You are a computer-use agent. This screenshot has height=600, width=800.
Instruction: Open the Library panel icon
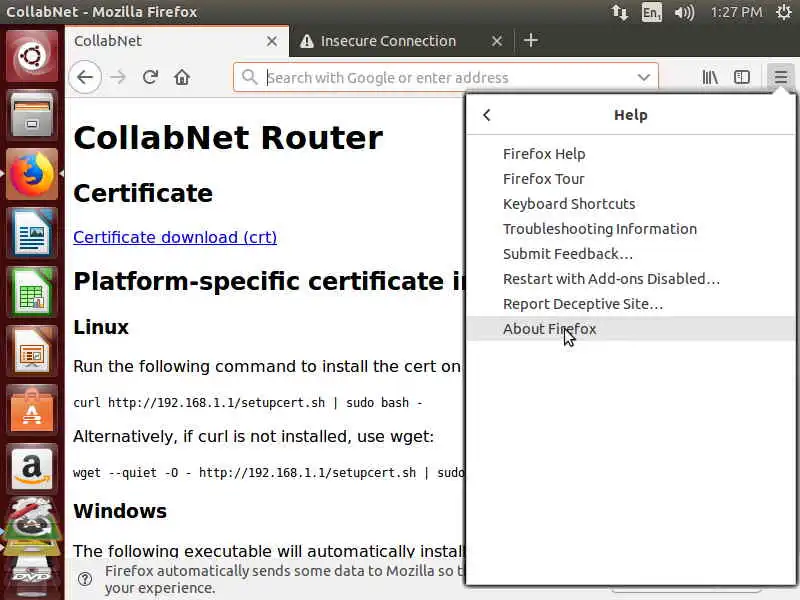[x=710, y=78]
